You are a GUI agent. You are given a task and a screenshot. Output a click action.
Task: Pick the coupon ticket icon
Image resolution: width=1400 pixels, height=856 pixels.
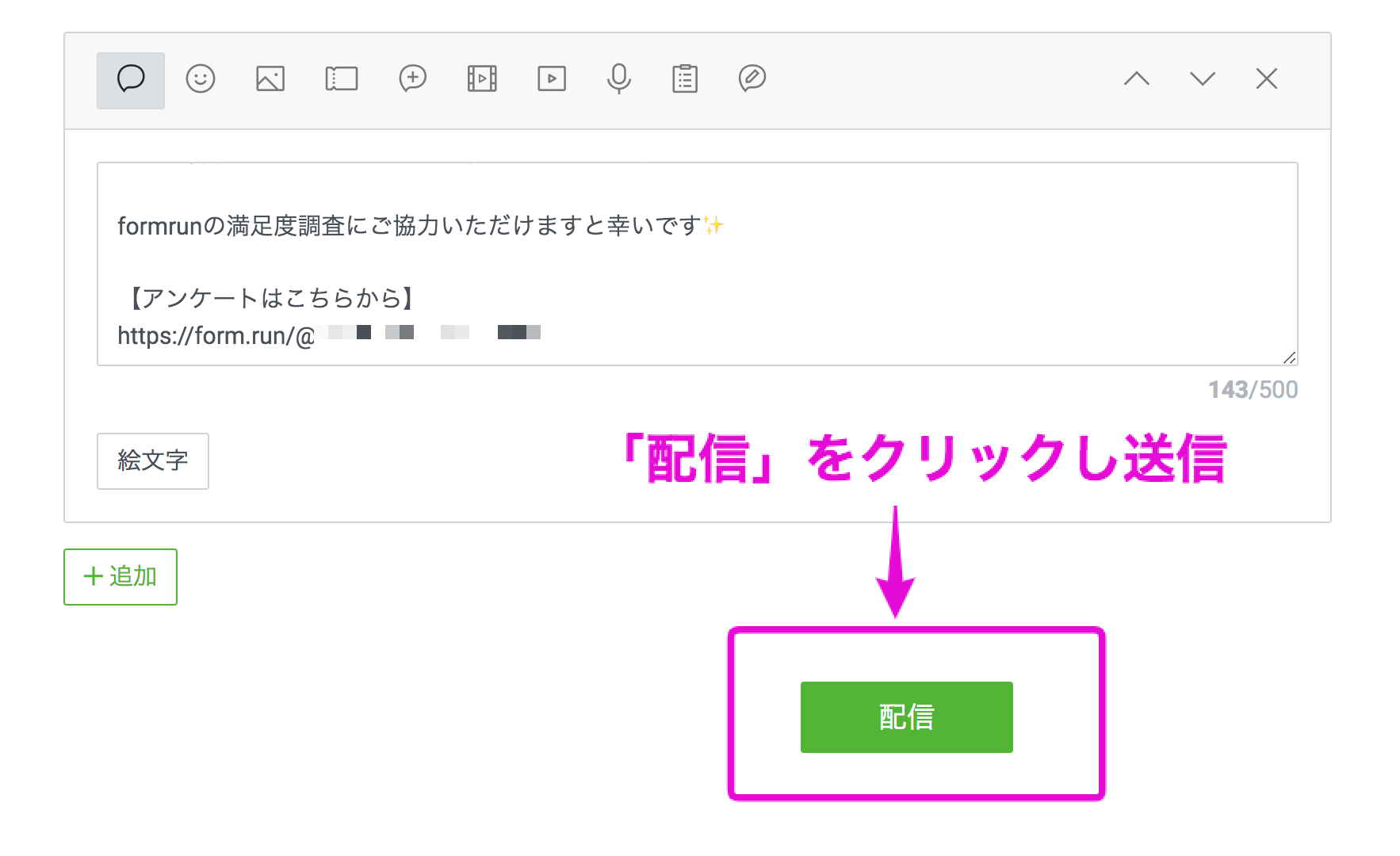[342, 79]
